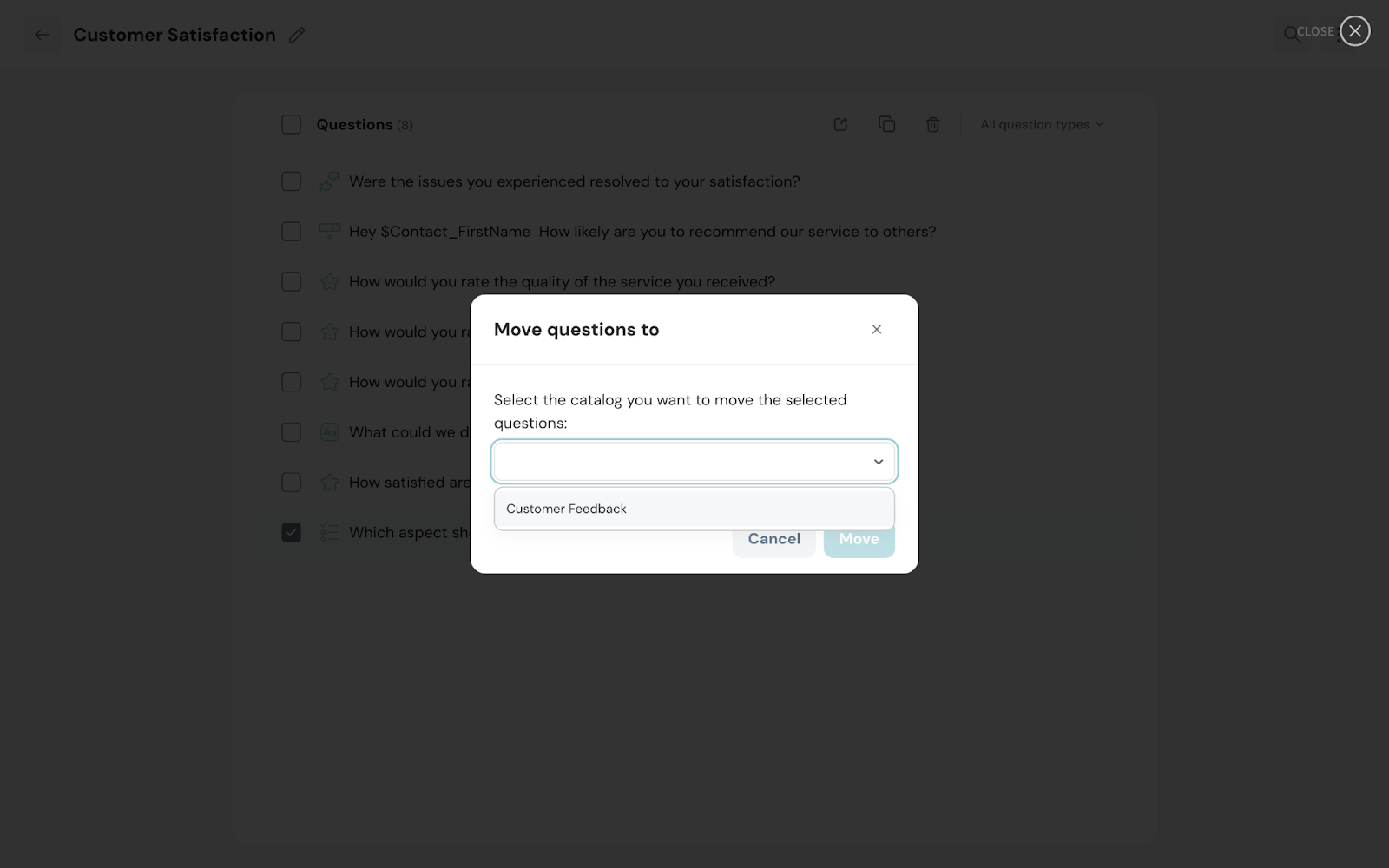Screen dimensions: 1389x868
Task: Select Customer Feedback from the dropdown list
Action: (566, 509)
